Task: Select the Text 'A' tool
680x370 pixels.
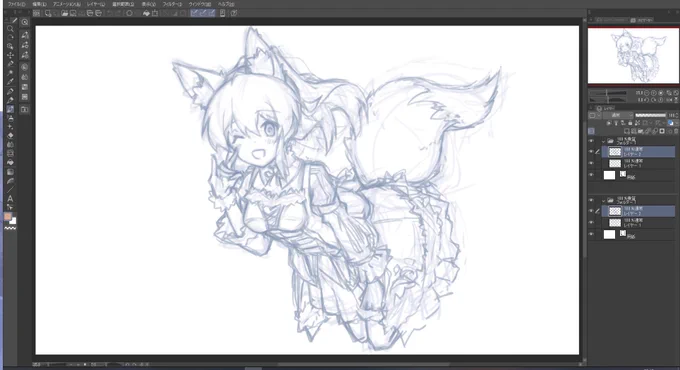Action: coord(10,199)
